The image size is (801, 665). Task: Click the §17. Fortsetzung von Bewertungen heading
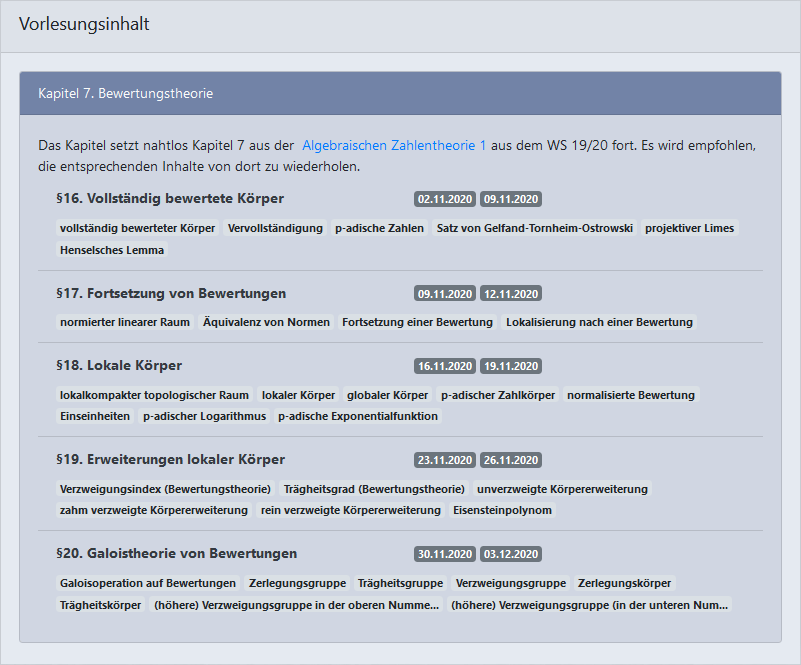(171, 294)
